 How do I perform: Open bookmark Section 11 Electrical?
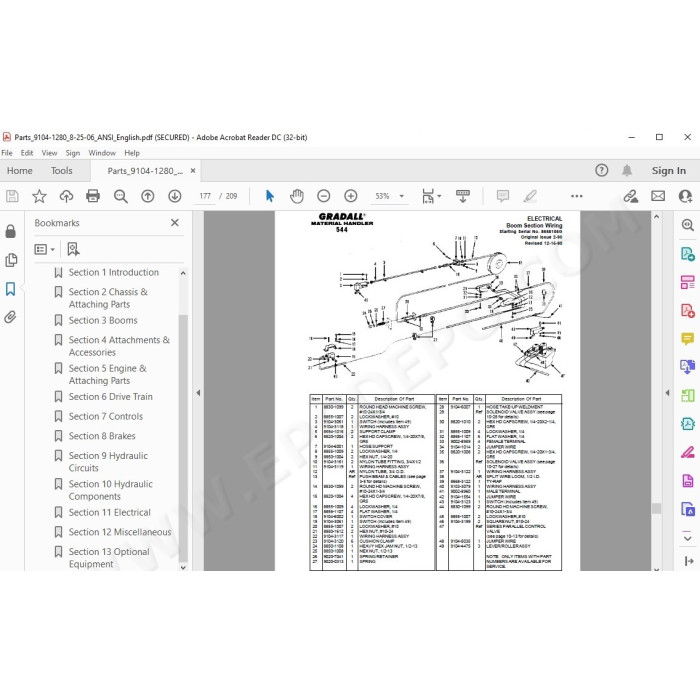tap(109, 512)
